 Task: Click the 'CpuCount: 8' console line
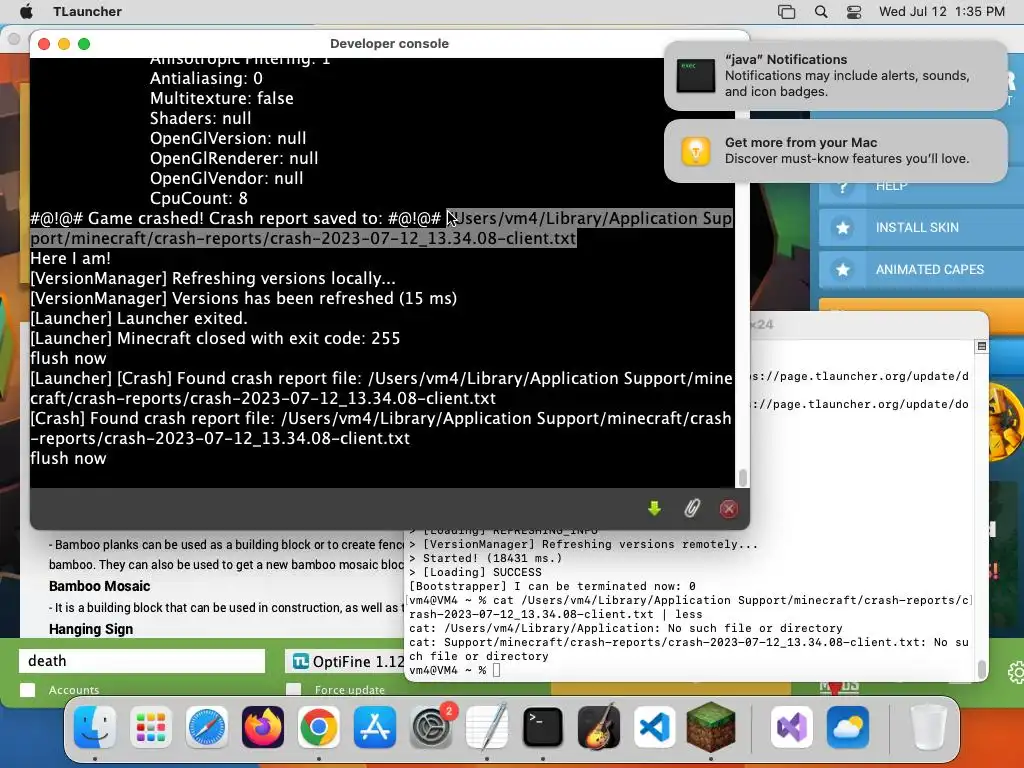pos(199,198)
